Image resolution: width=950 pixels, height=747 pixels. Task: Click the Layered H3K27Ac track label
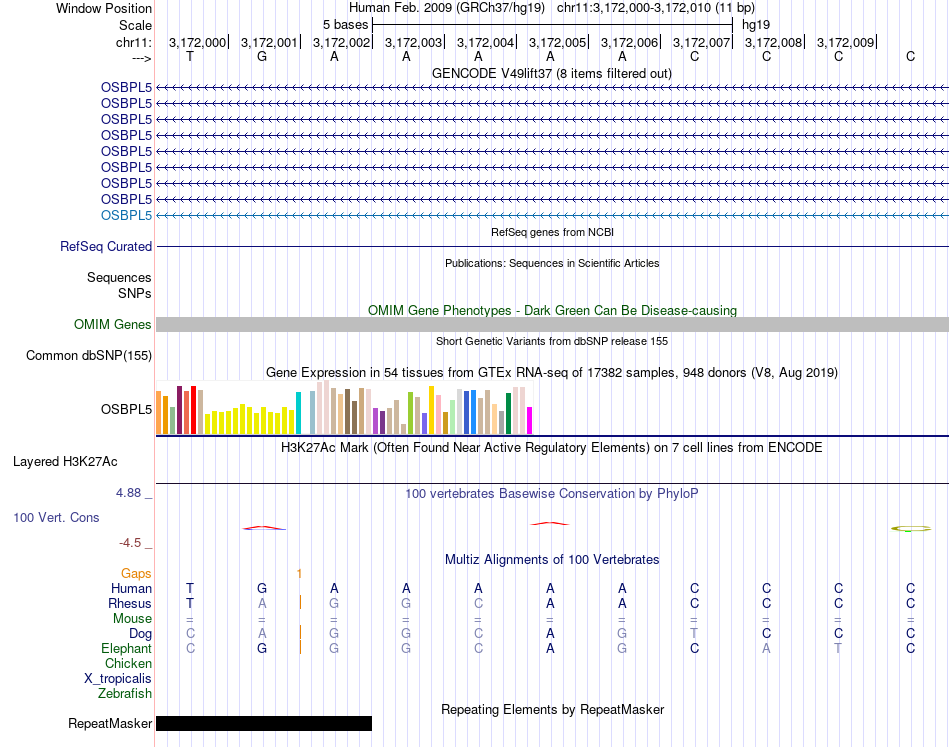tap(65, 462)
